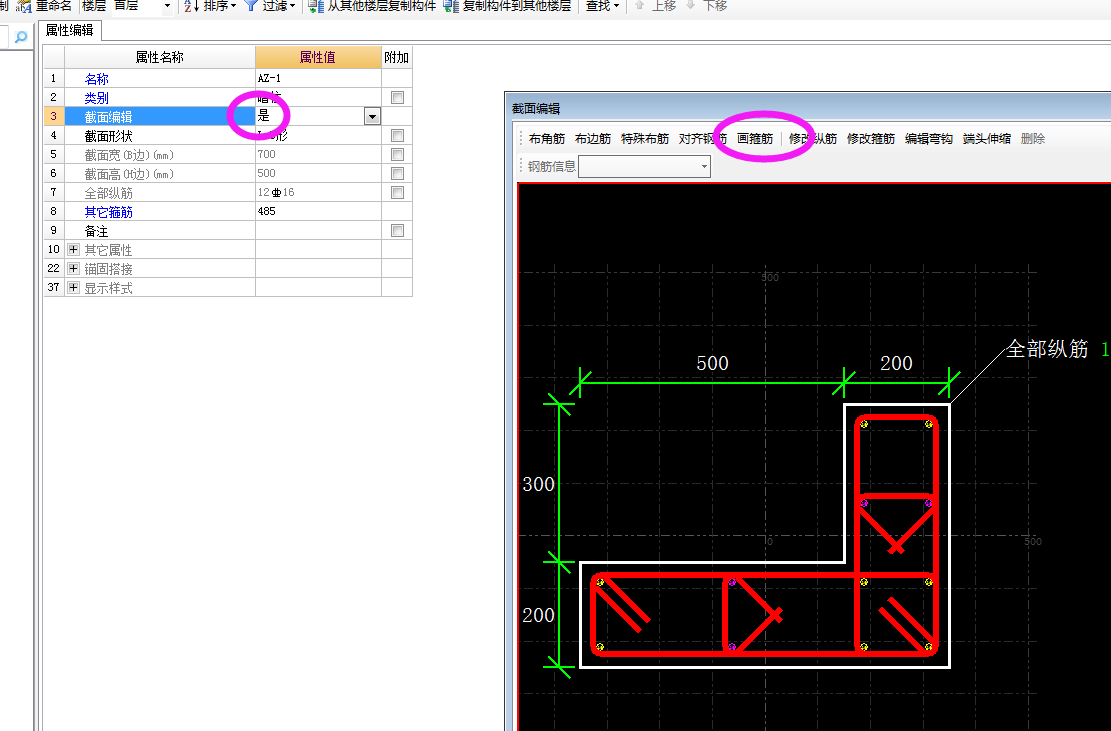Click the 修改箍筋 button
The width and height of the screenshot is (1111, 731).
click(871, 139)
